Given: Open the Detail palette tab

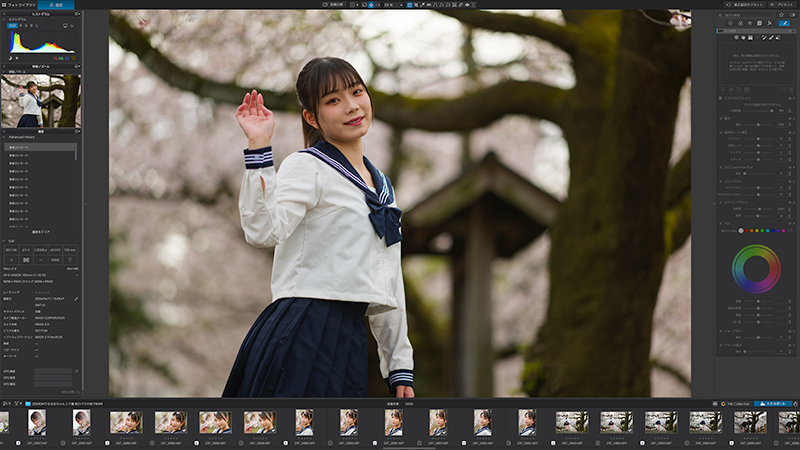Looking at the screenshot, I should (750, 23).
